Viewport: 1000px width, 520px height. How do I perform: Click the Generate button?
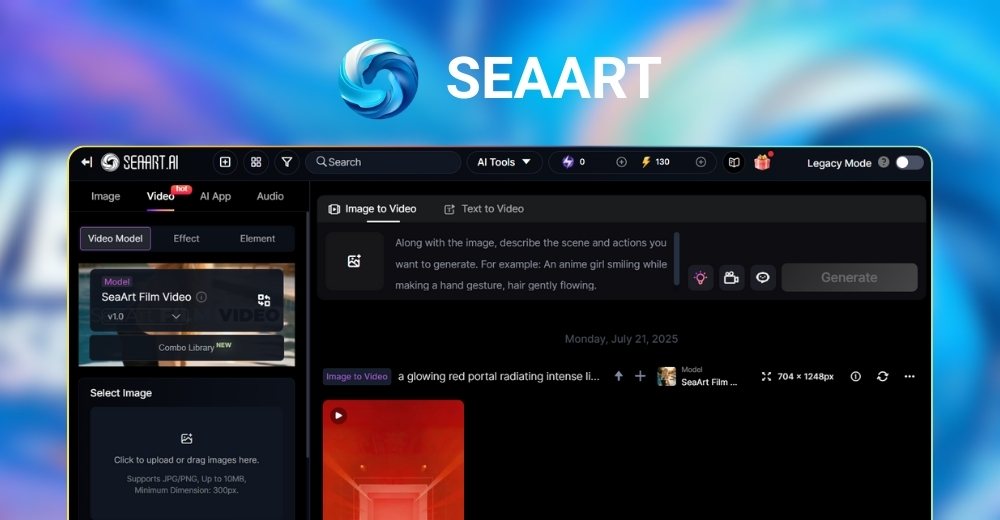[849, 278]
